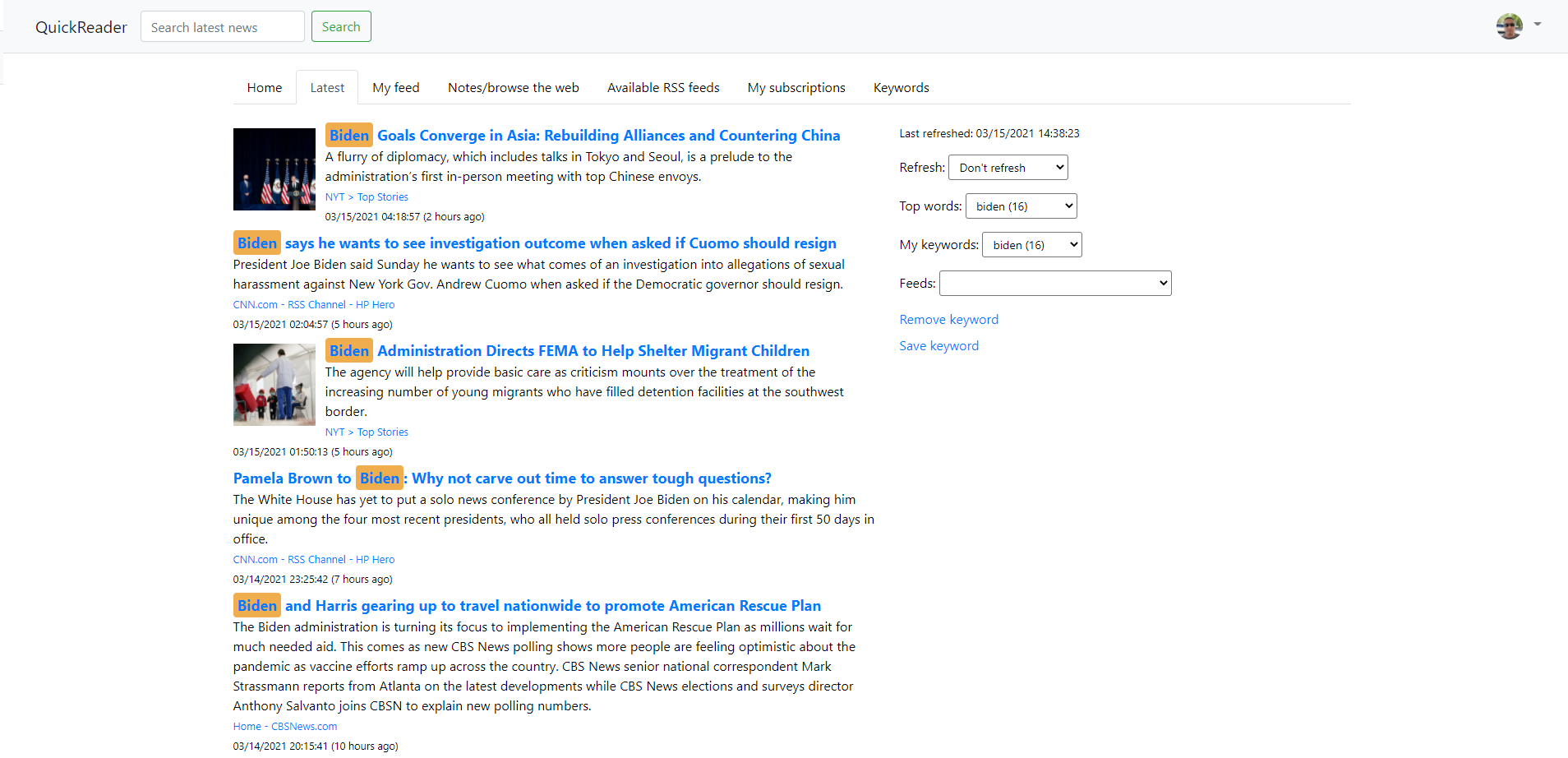Screen dimensions: 1568x758
Task: Click timestamp 03/15/2021 02:04:57 (5 hours ago)
Action: click(x=312, y=325)
